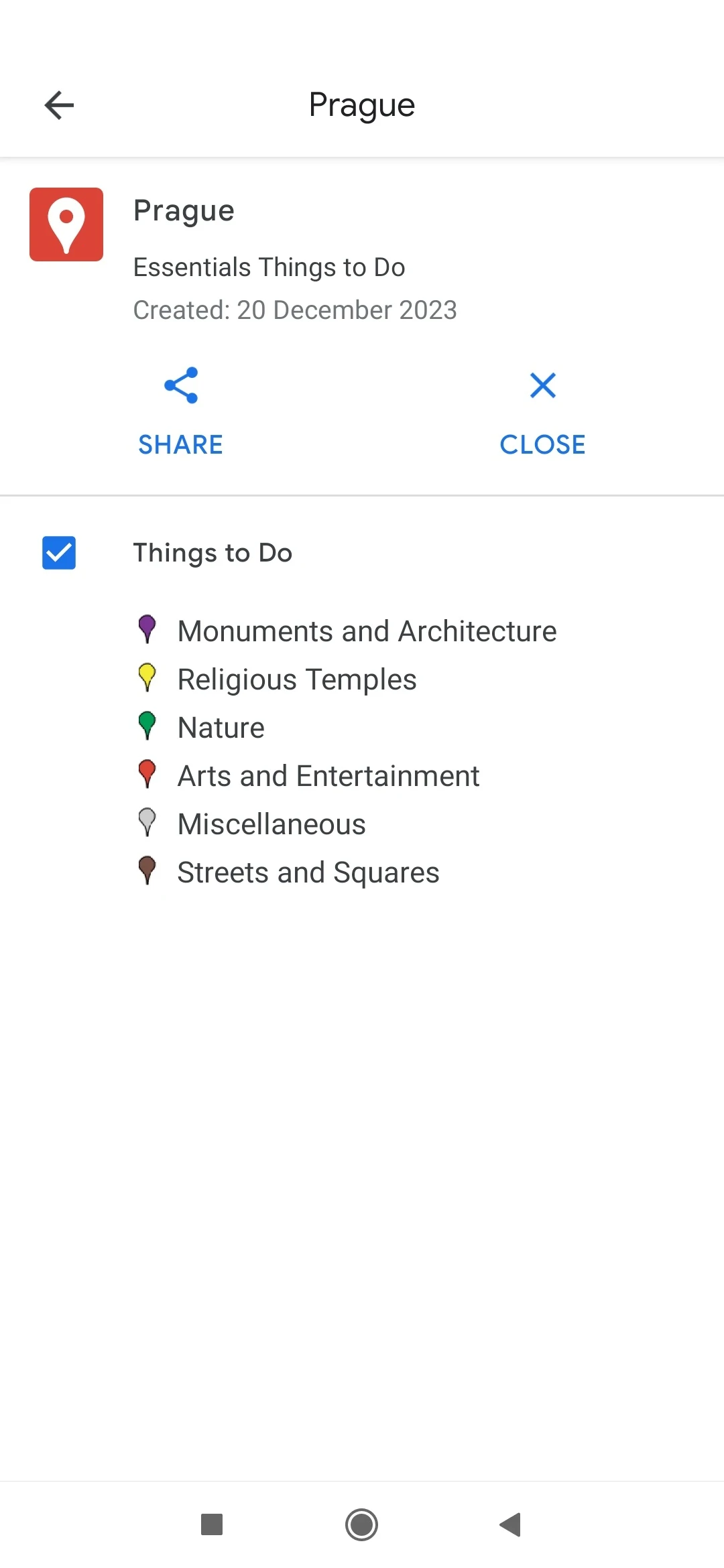Select Streets and Squares legend entry

(x=308, y=872)
